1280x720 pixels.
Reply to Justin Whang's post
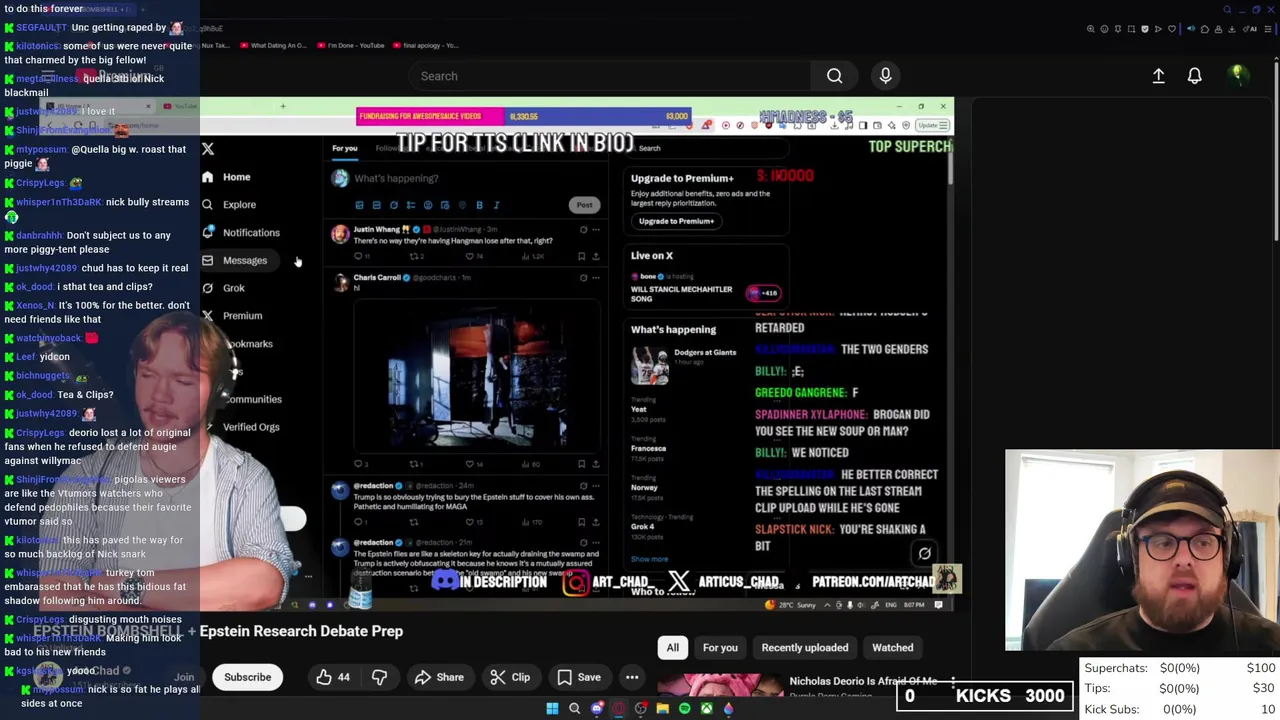359,256
